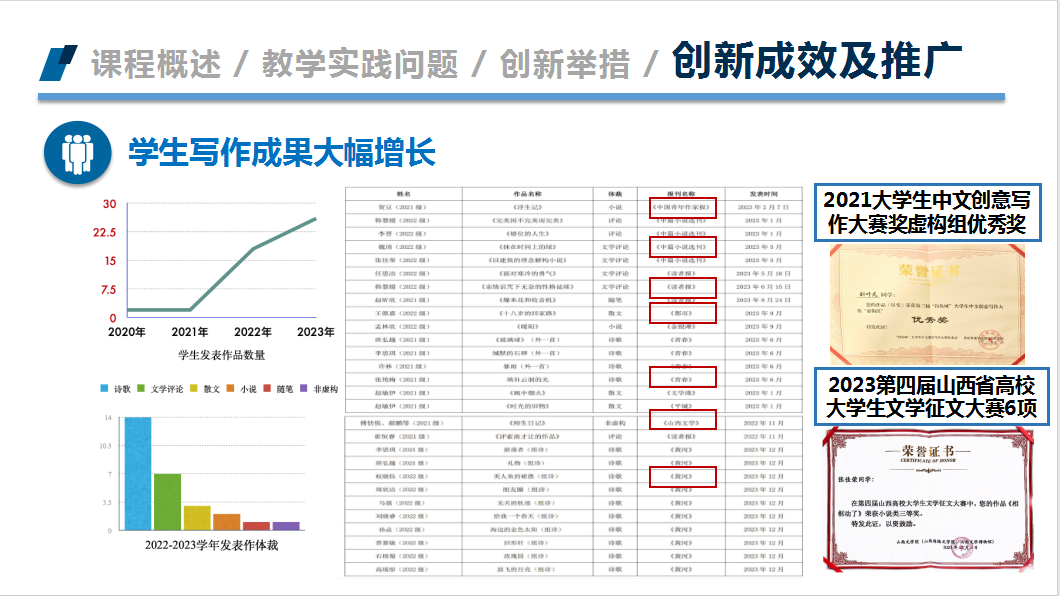Click the green bar in the bar chart
Image resolution: width=1060 pixels, height=596 pixels.
click(x=167, y=501)
